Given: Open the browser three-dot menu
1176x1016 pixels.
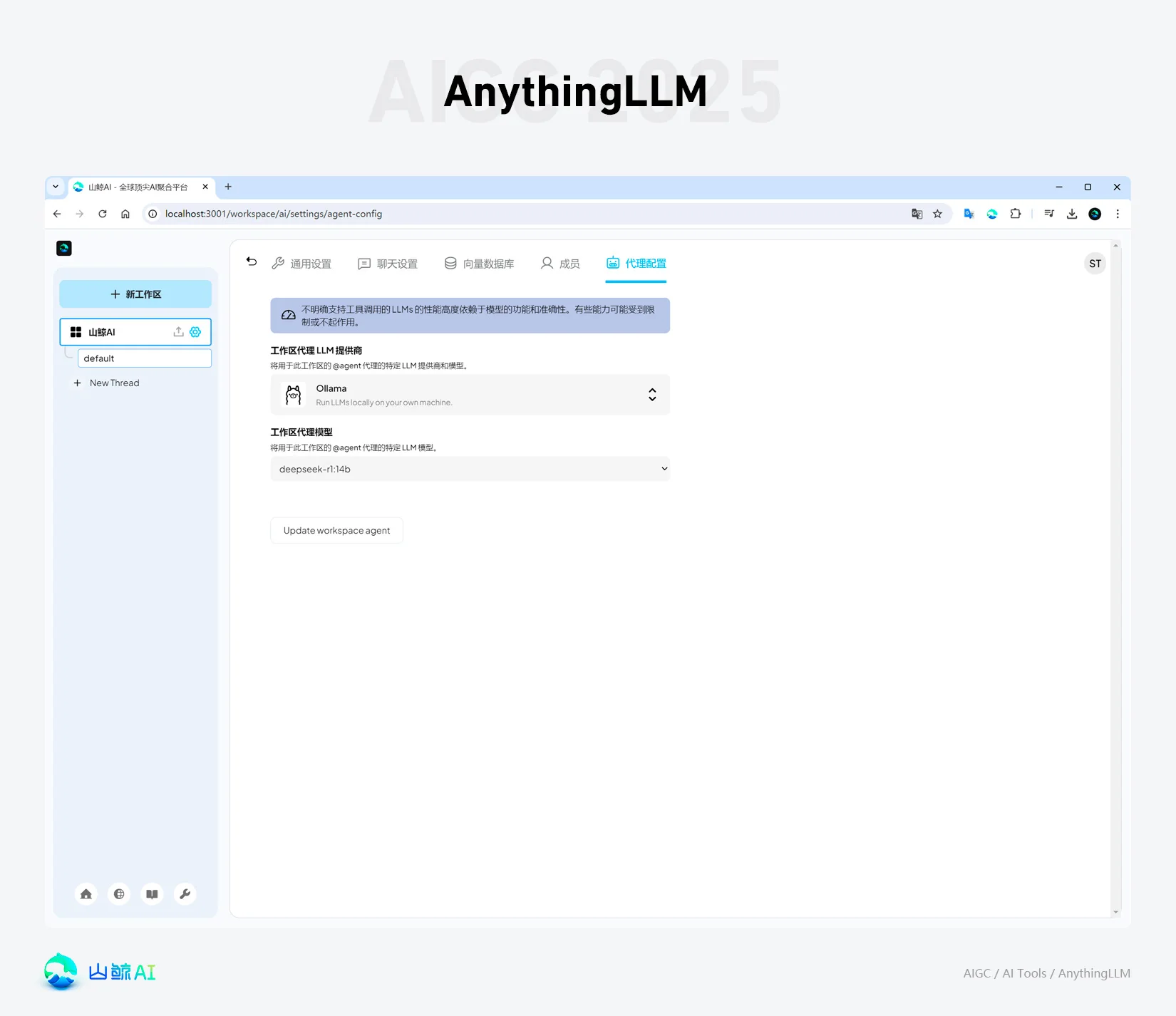Looking at the screenshot, I should point(1118,214).
